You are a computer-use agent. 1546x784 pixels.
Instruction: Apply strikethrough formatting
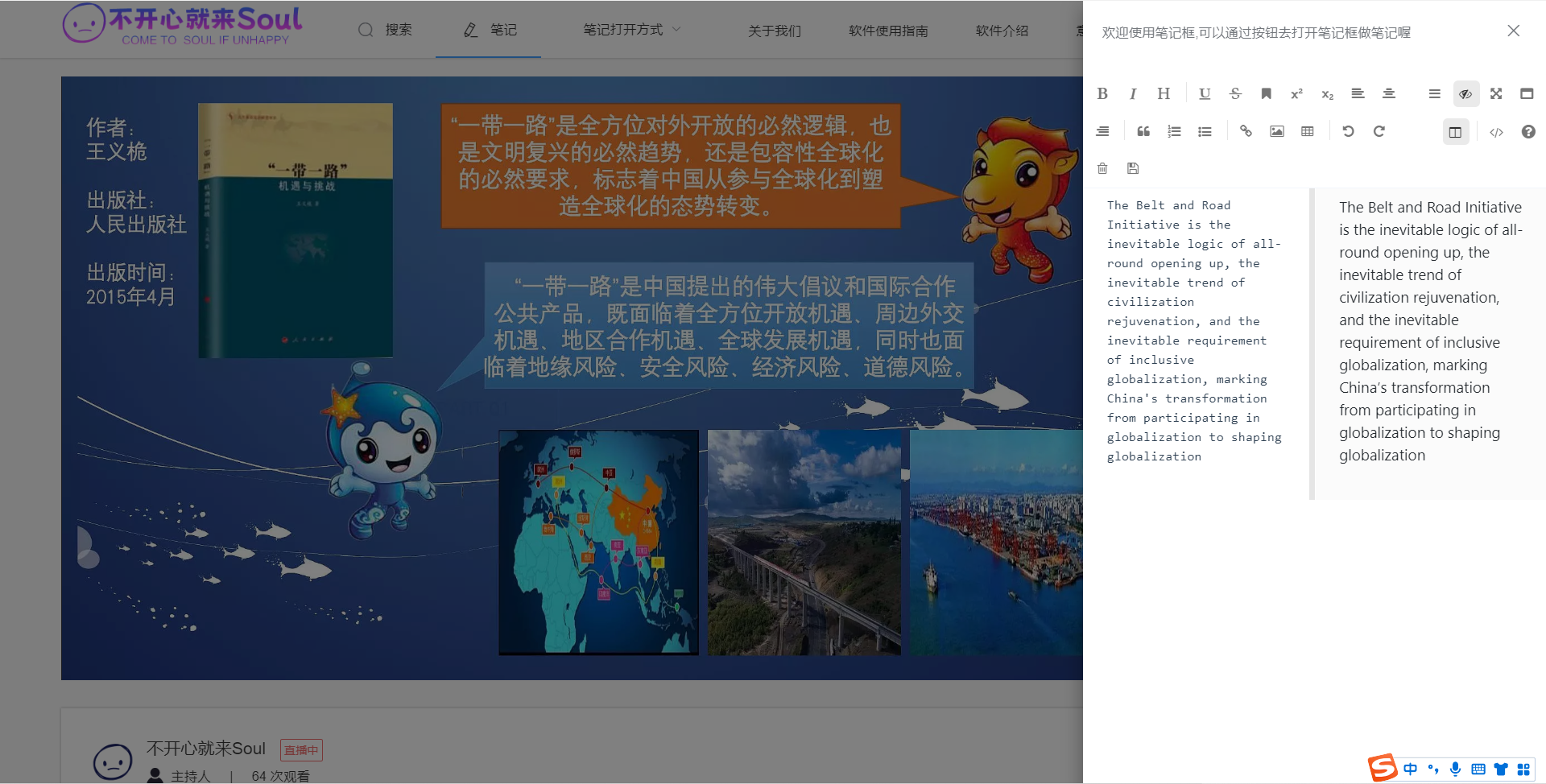[1235, 94]
